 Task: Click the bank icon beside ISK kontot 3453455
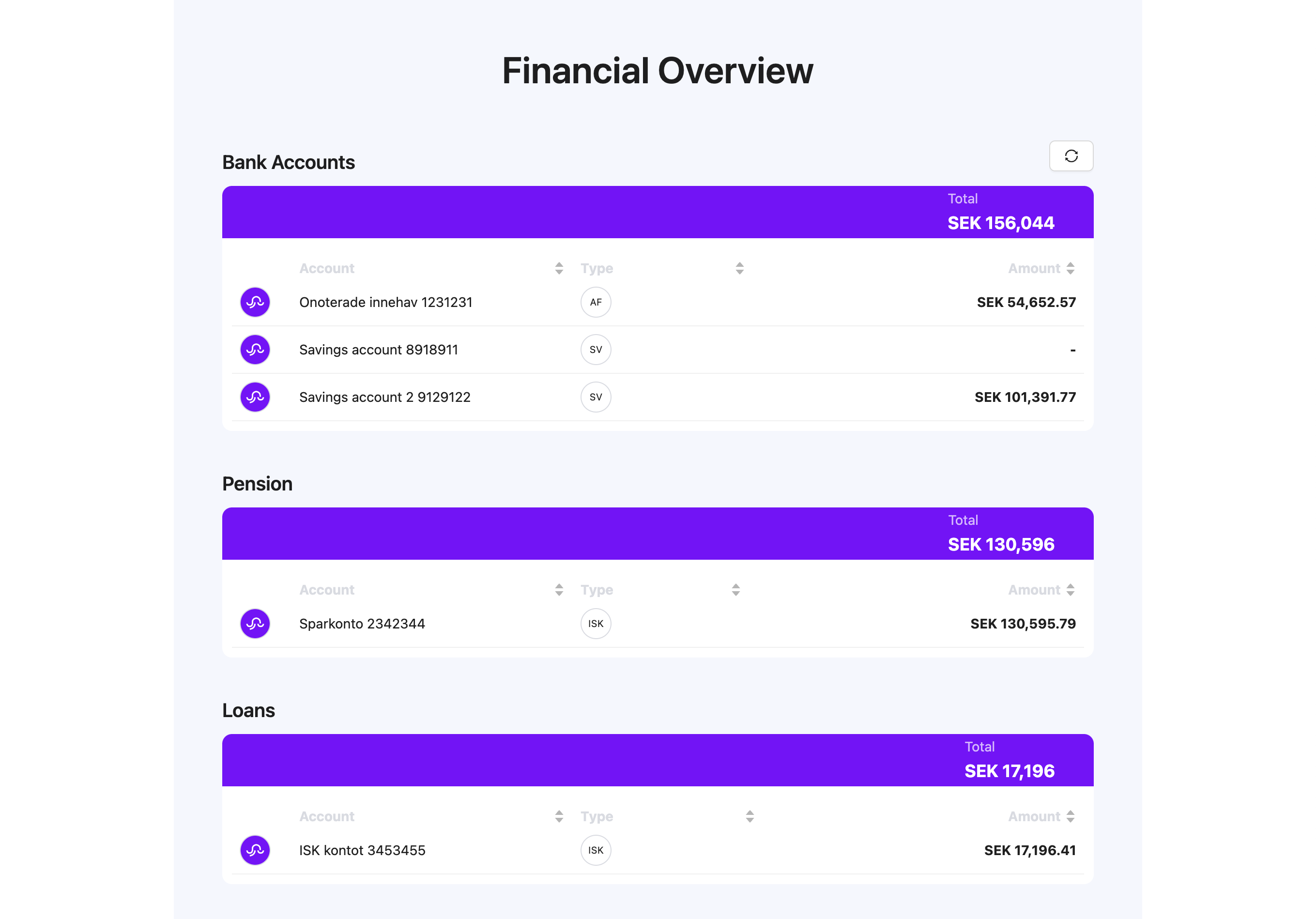coord(255,850)
